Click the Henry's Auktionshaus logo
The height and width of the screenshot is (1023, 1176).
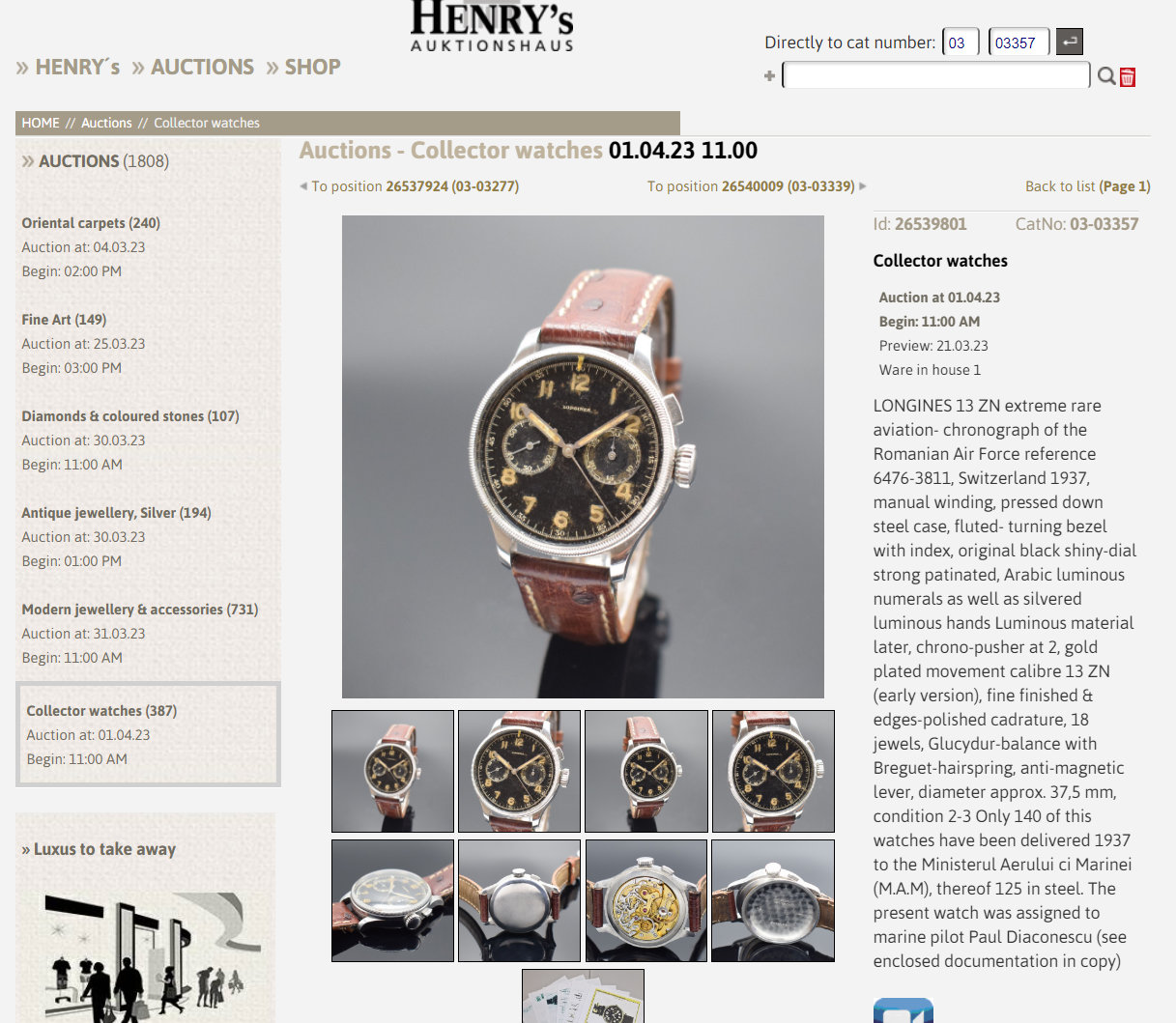492,26
